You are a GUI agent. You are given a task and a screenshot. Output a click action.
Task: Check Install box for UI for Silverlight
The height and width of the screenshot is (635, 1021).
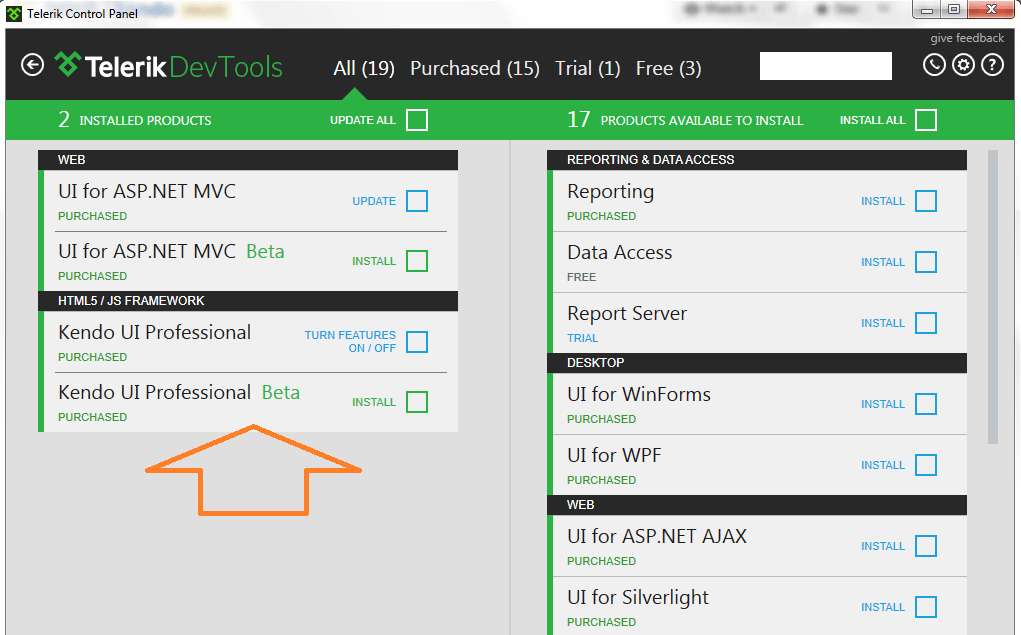(x=926, y=607)
